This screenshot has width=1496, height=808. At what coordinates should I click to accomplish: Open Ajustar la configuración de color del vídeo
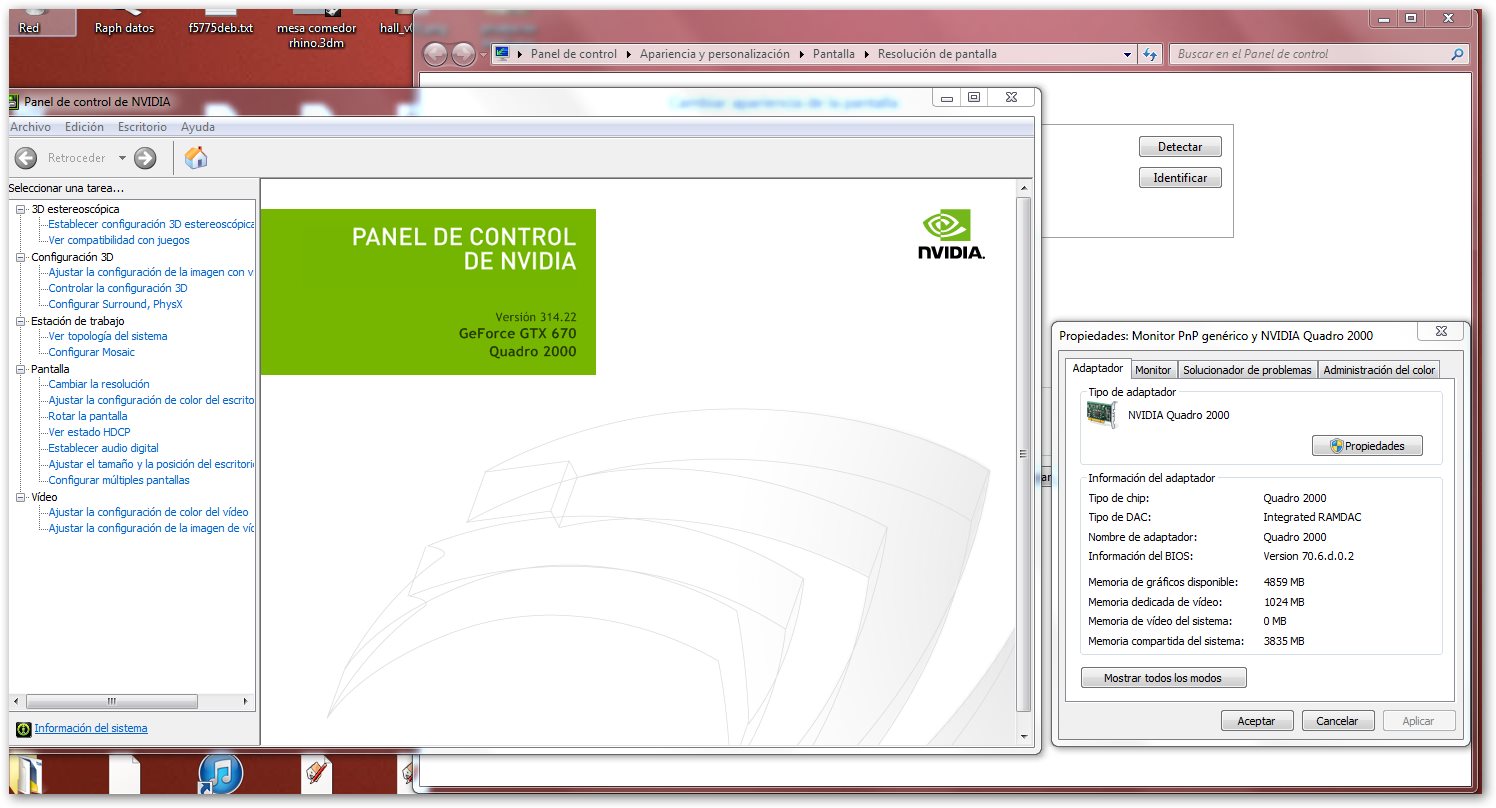pyautogui.click(x=149, y=512)
